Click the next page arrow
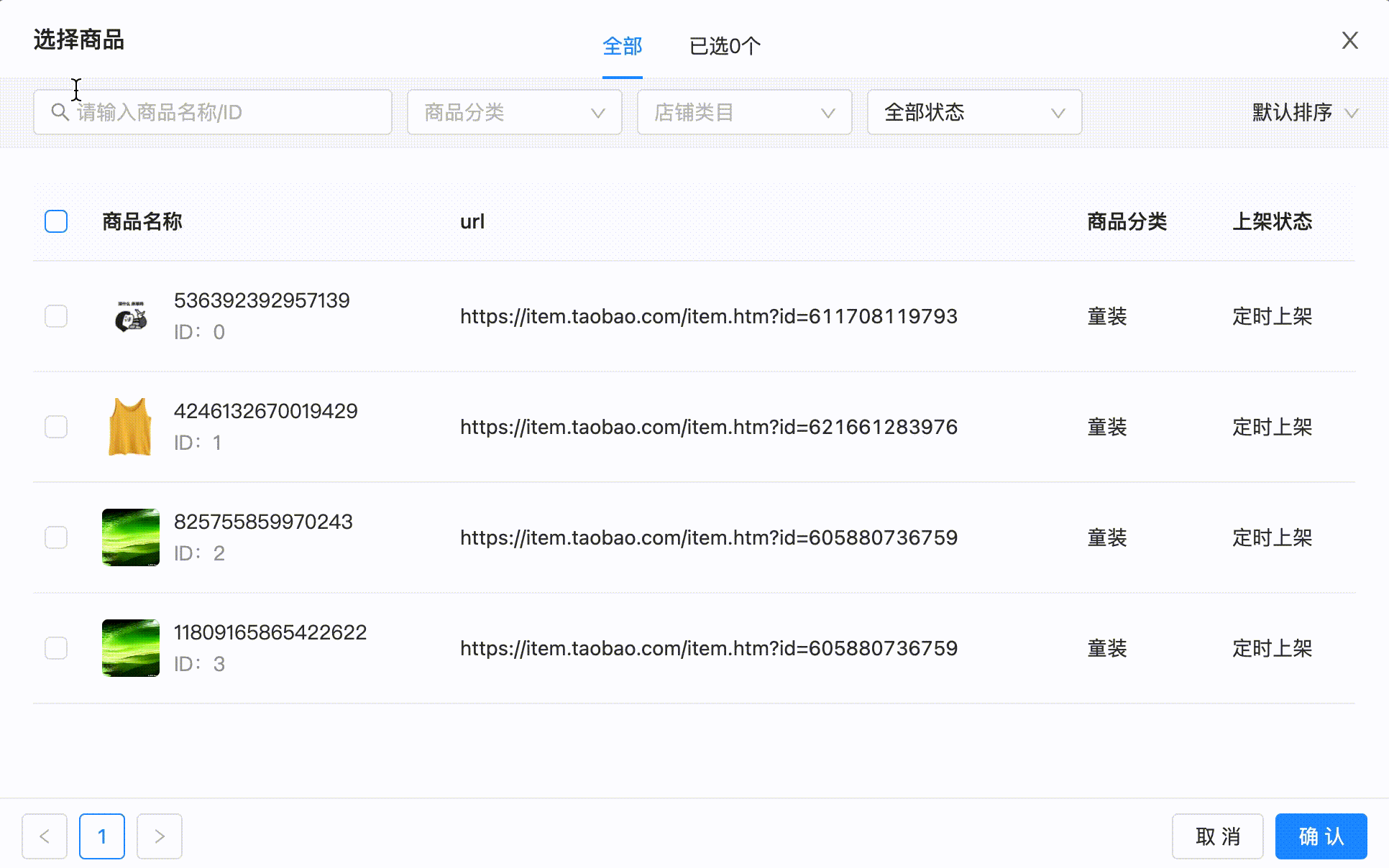The width and height of the screenshot is (1389, 868). click(x=160, y=836)
